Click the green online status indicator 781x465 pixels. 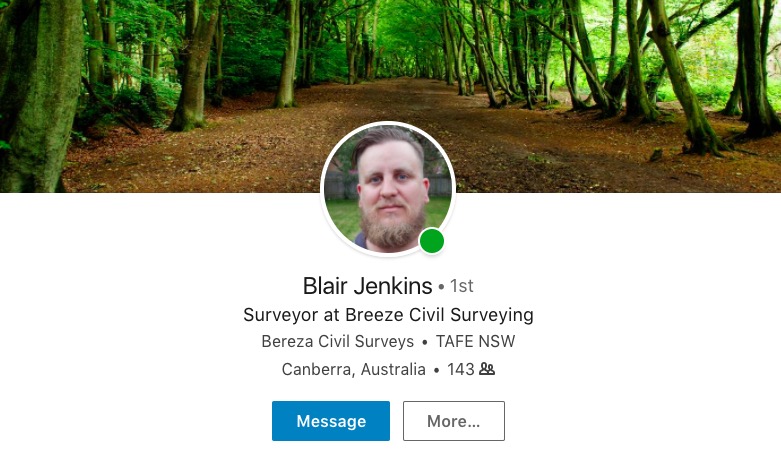pyautogui.click(x=432, y=241)
